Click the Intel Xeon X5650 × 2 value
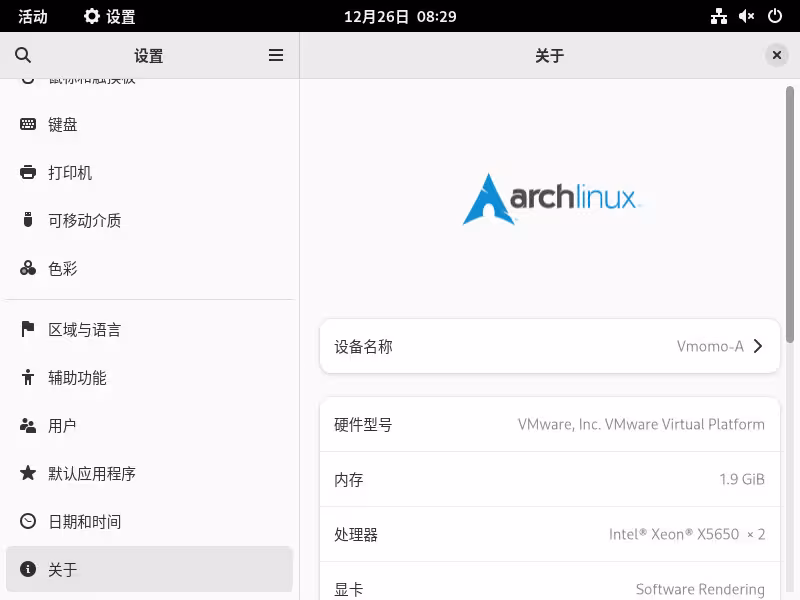Screen dimensions: 800x600 point(687,534)
